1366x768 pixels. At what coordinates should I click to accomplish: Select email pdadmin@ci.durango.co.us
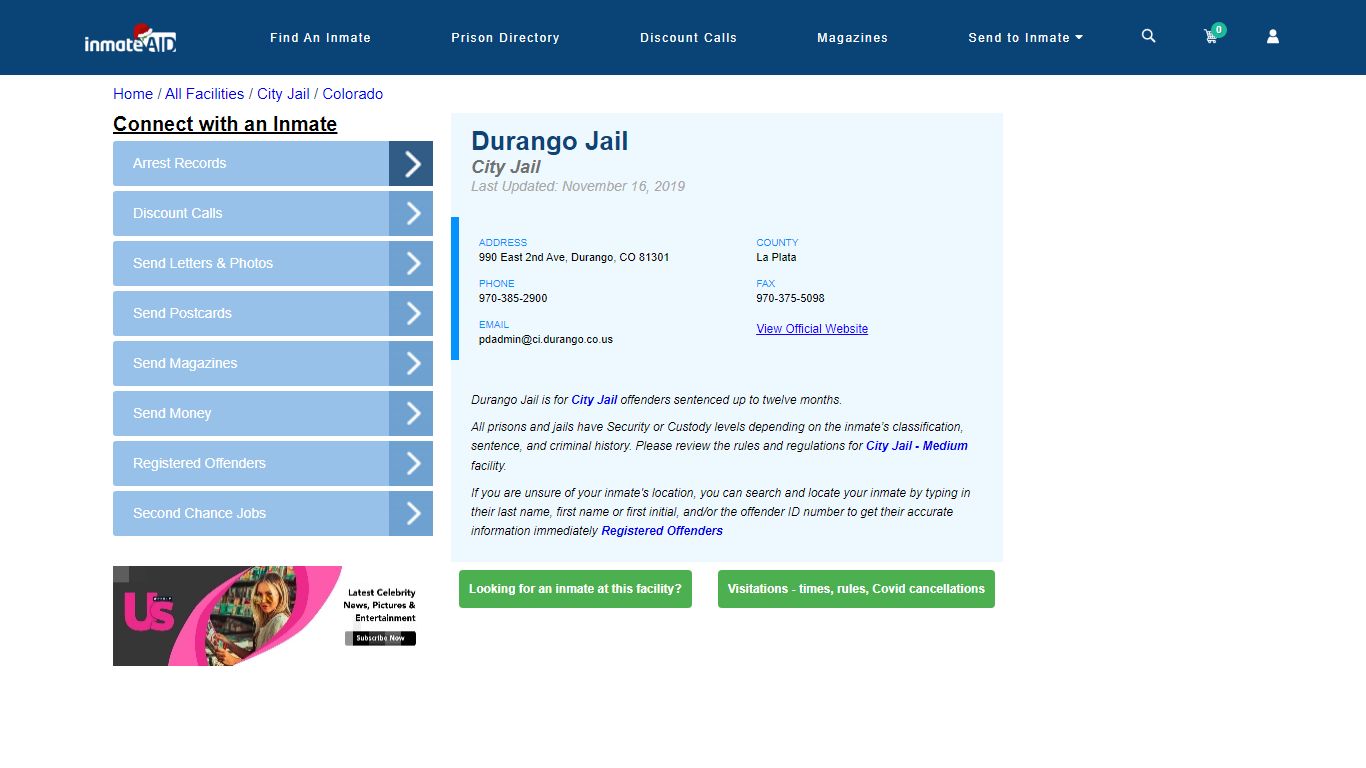click(546, 339)
